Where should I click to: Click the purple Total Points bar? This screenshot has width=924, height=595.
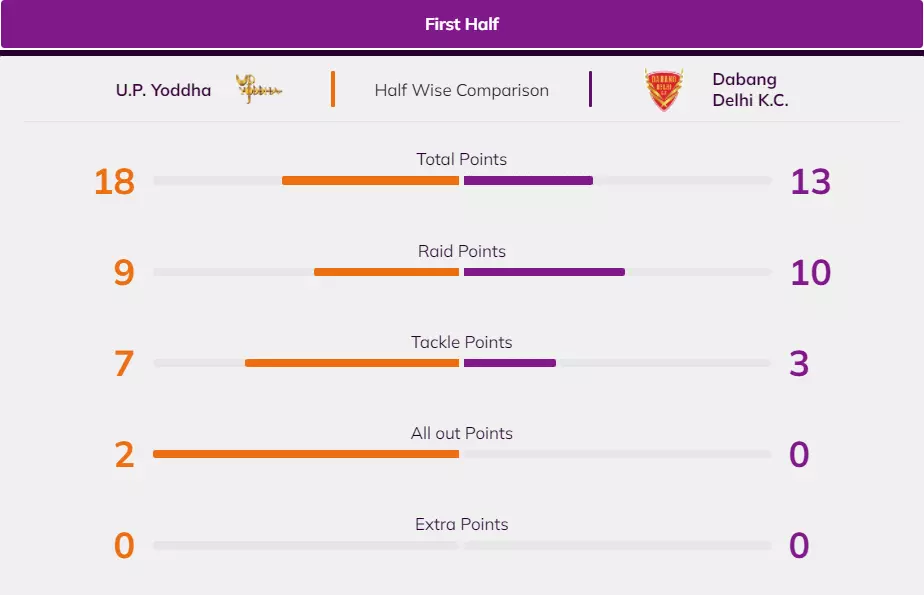tap(528, 181)
